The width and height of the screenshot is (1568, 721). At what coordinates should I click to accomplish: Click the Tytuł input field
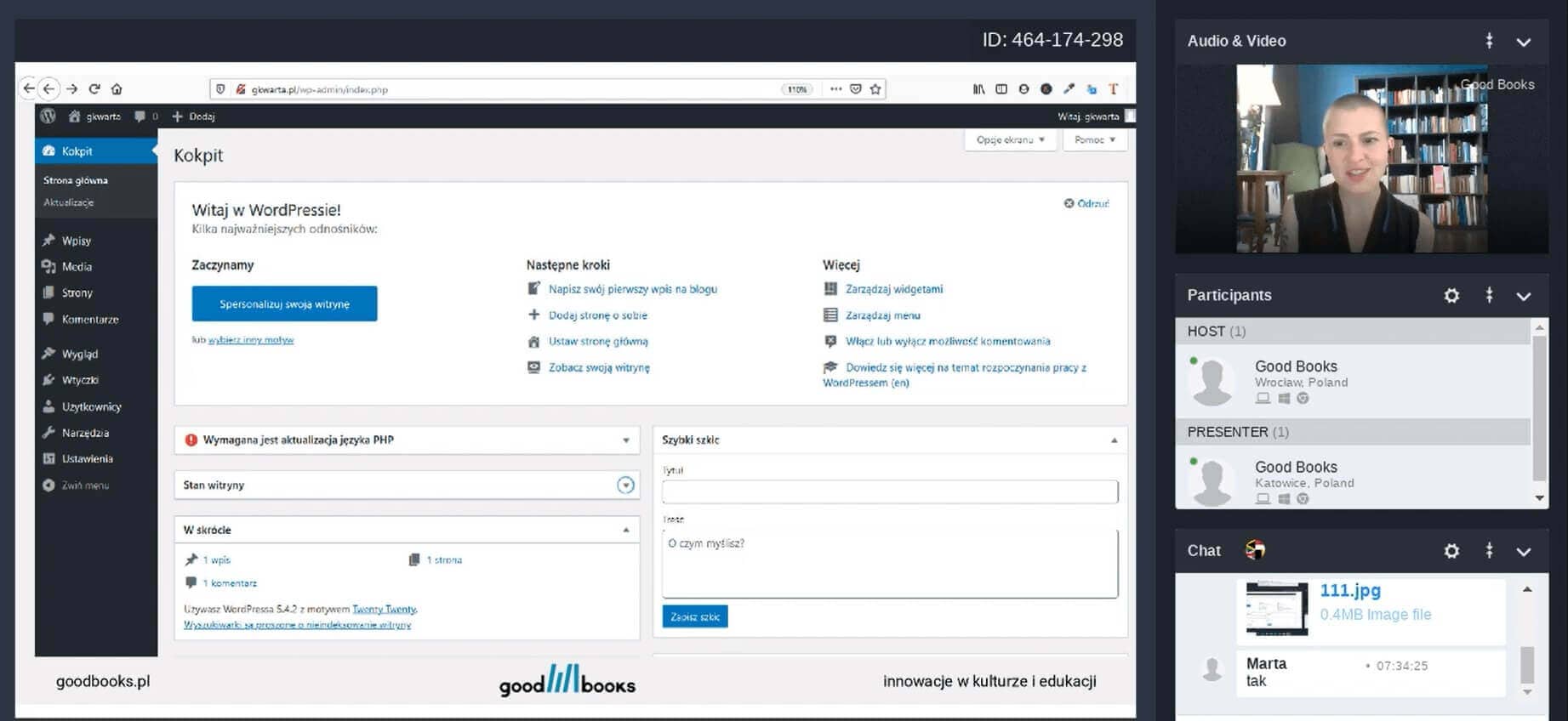(x=890, y=491)
